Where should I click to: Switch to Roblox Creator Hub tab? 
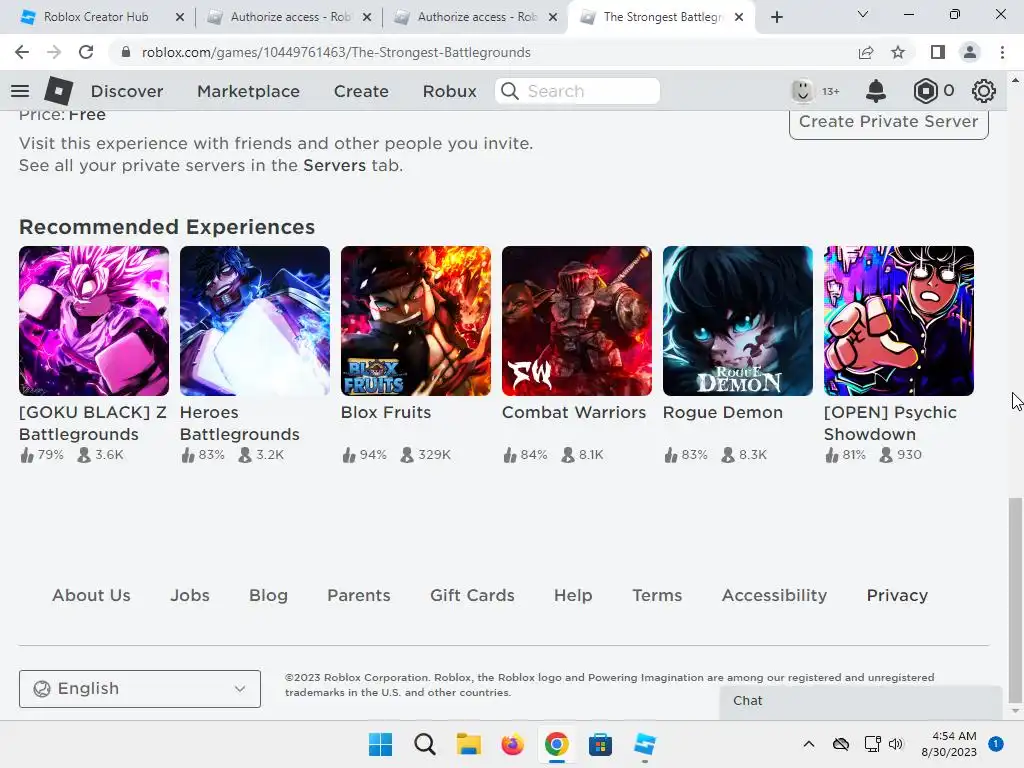pyautogui.click(x=96, y=17)
